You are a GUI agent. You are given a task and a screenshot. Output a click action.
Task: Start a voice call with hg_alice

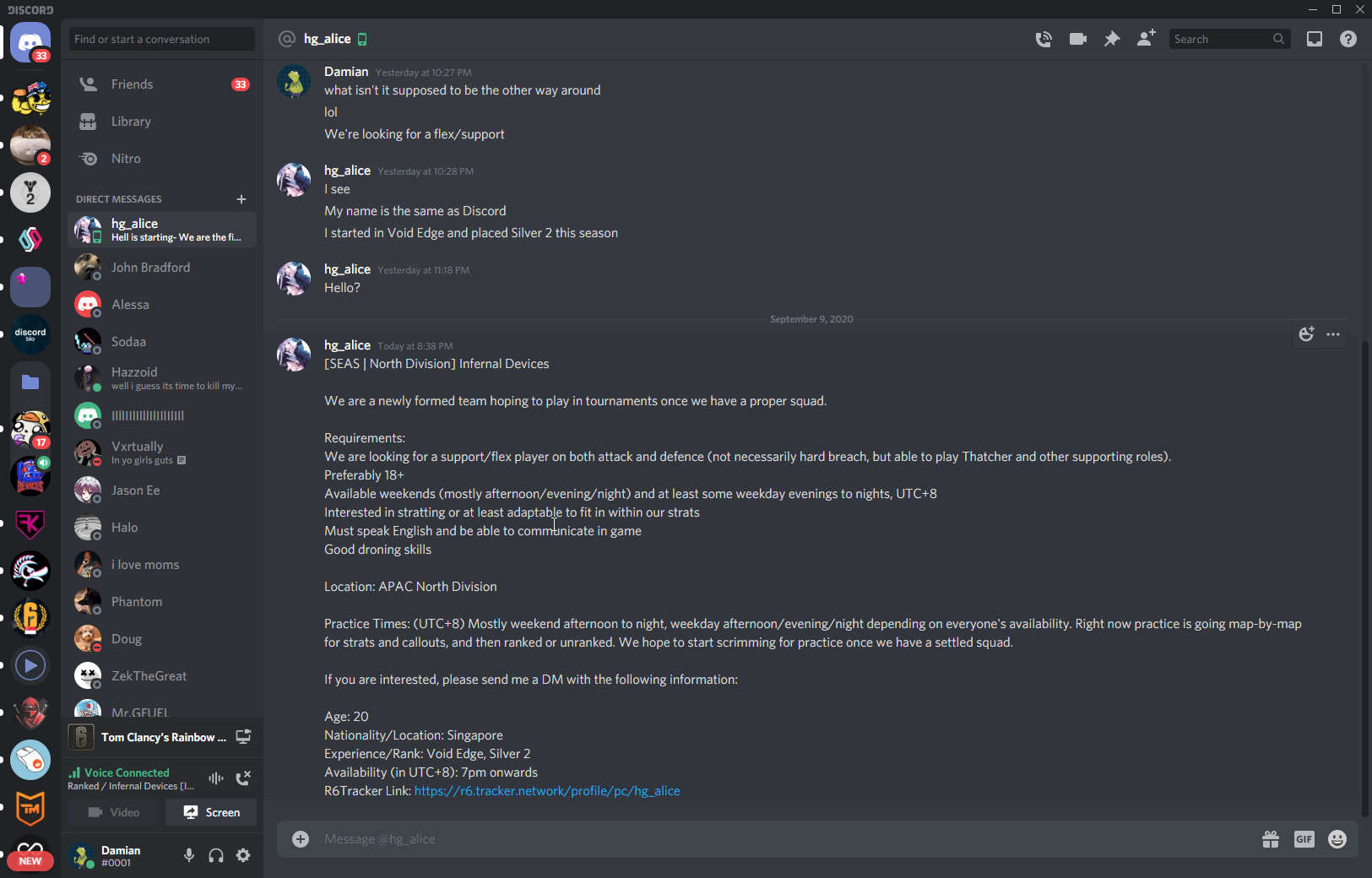[1044, 39]
